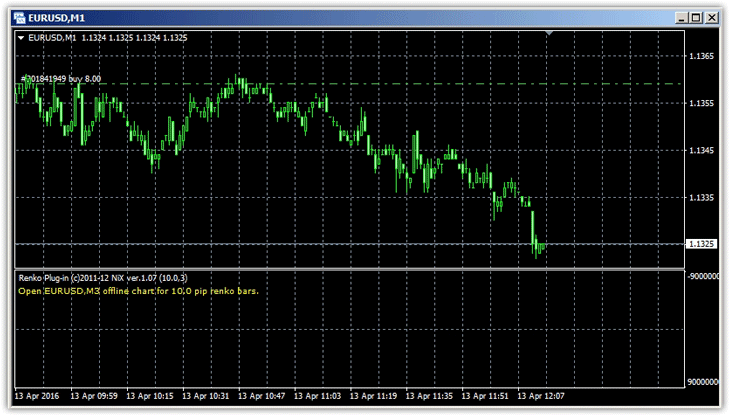Open the dropdown arrow beside EURUSD,M1 label
The width and height of the screenshot is (729, 415).
click(x=21, y=38)
